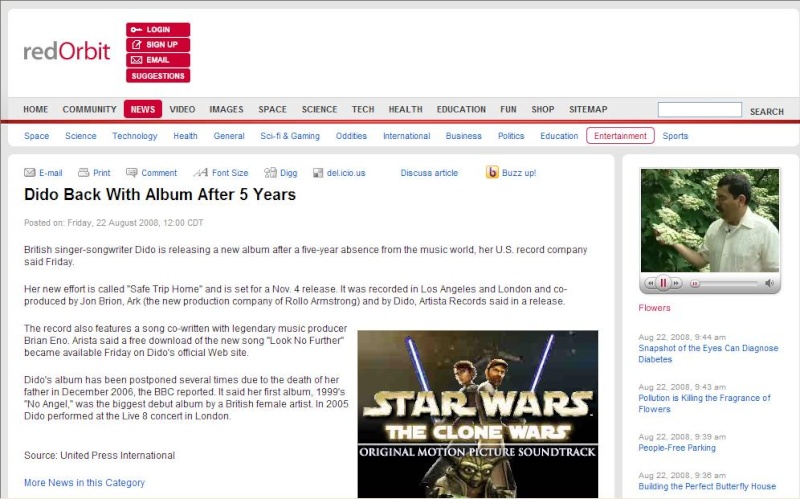Select the Education news subcategory
Image resolution: width=800 pixels, height=499 pixels.
click(x=559, y=136)
